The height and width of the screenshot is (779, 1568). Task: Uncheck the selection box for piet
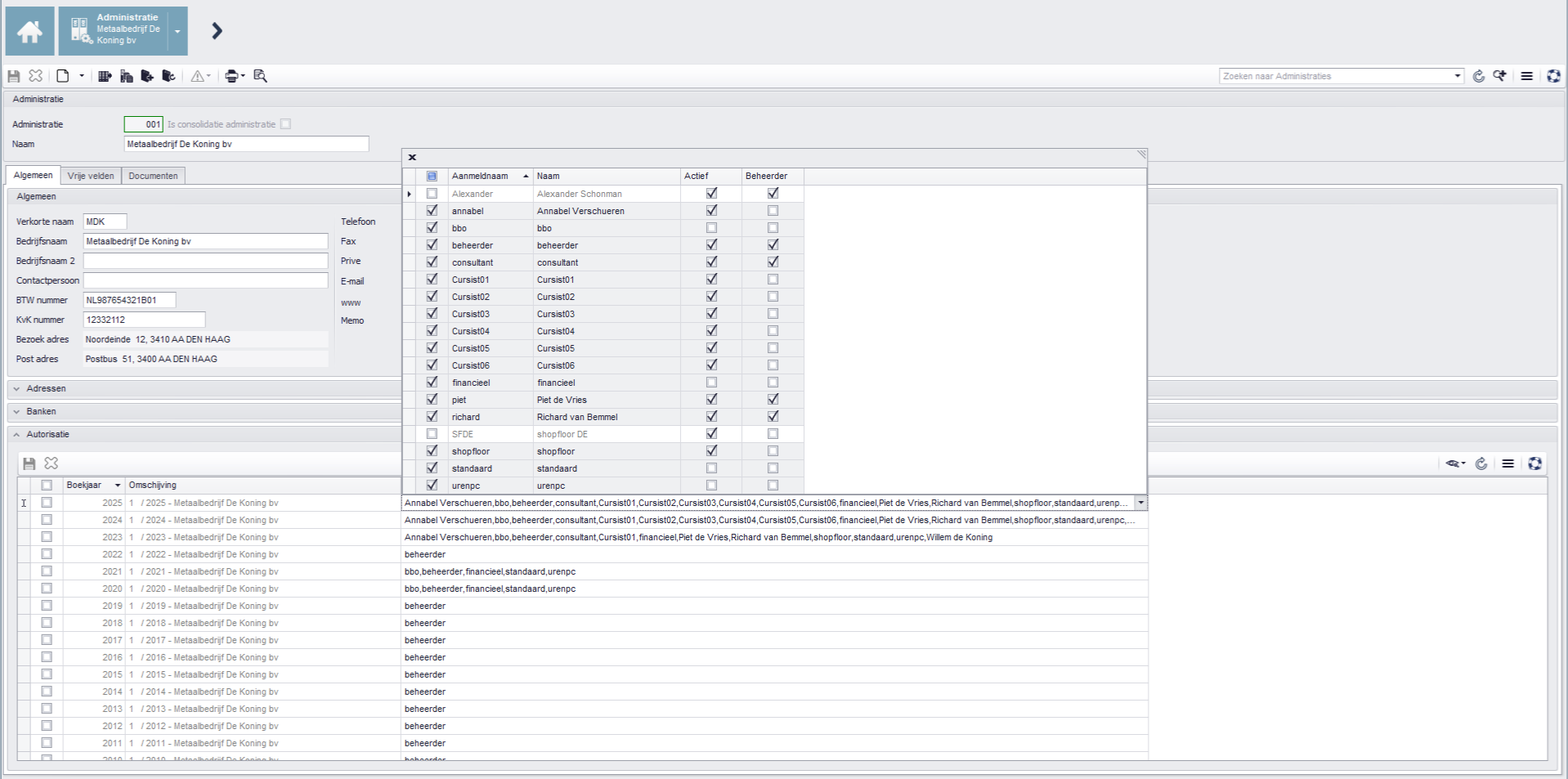click(x=432, y=400)
